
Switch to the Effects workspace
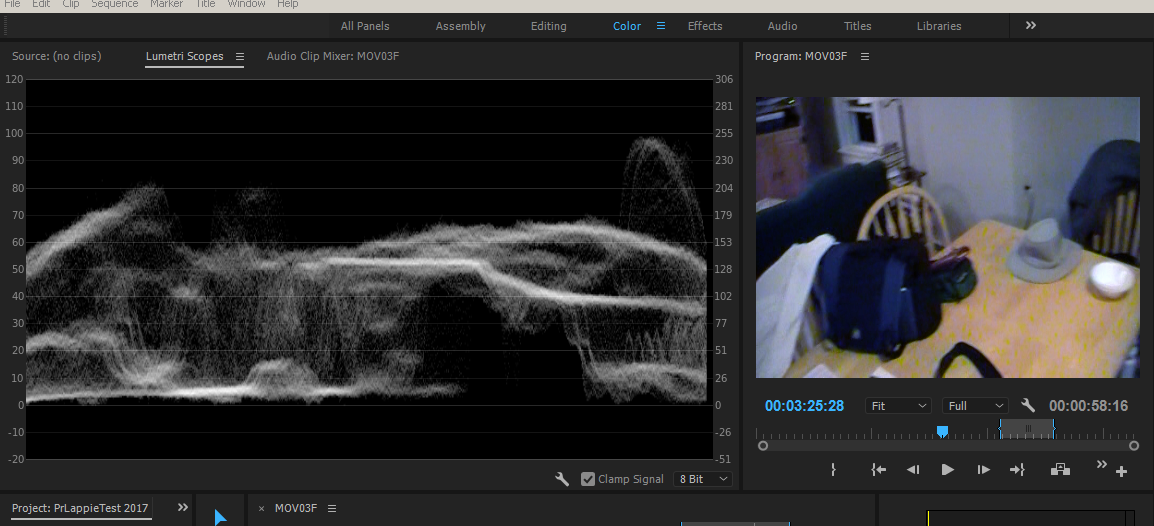tap(705, 26)
